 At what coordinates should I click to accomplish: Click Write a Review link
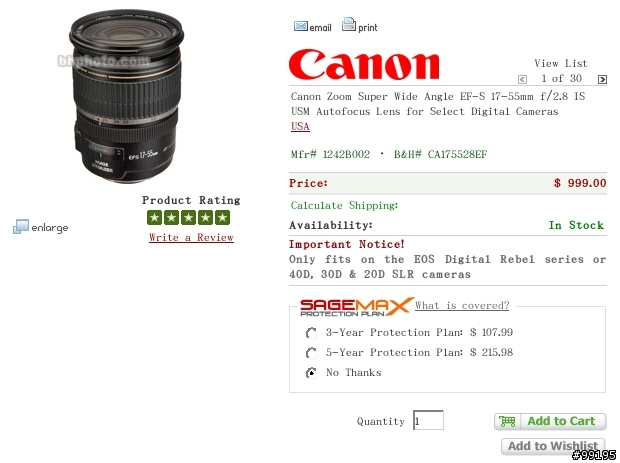[x=191, y=237]
